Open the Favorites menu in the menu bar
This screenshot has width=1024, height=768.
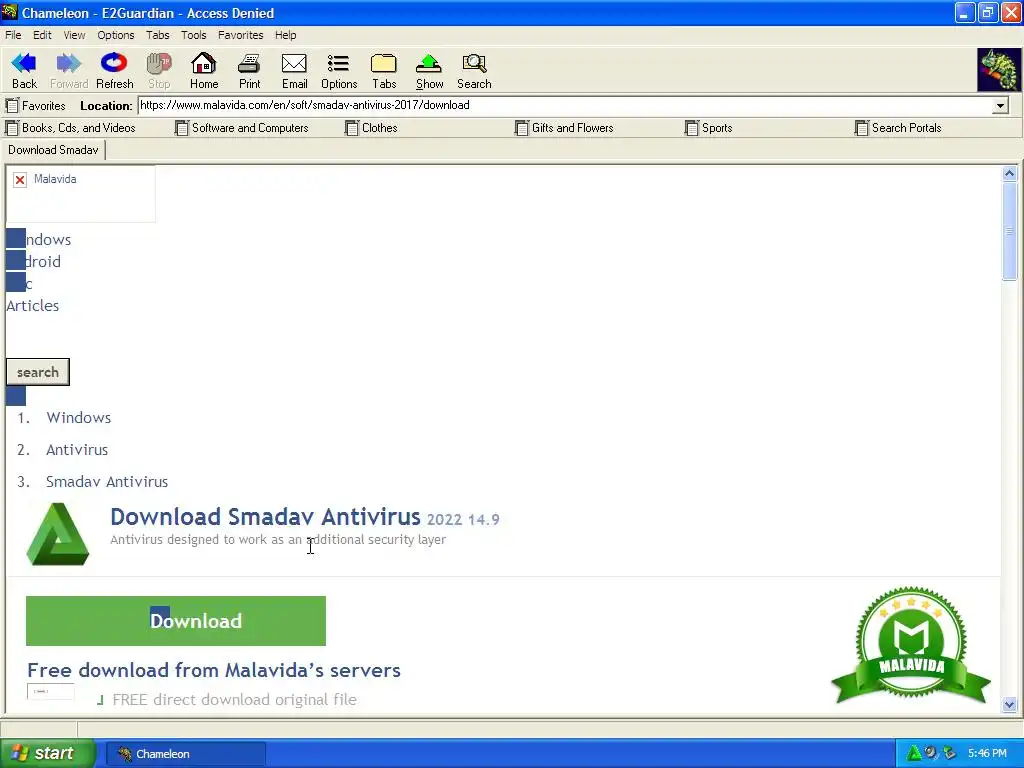240,35
